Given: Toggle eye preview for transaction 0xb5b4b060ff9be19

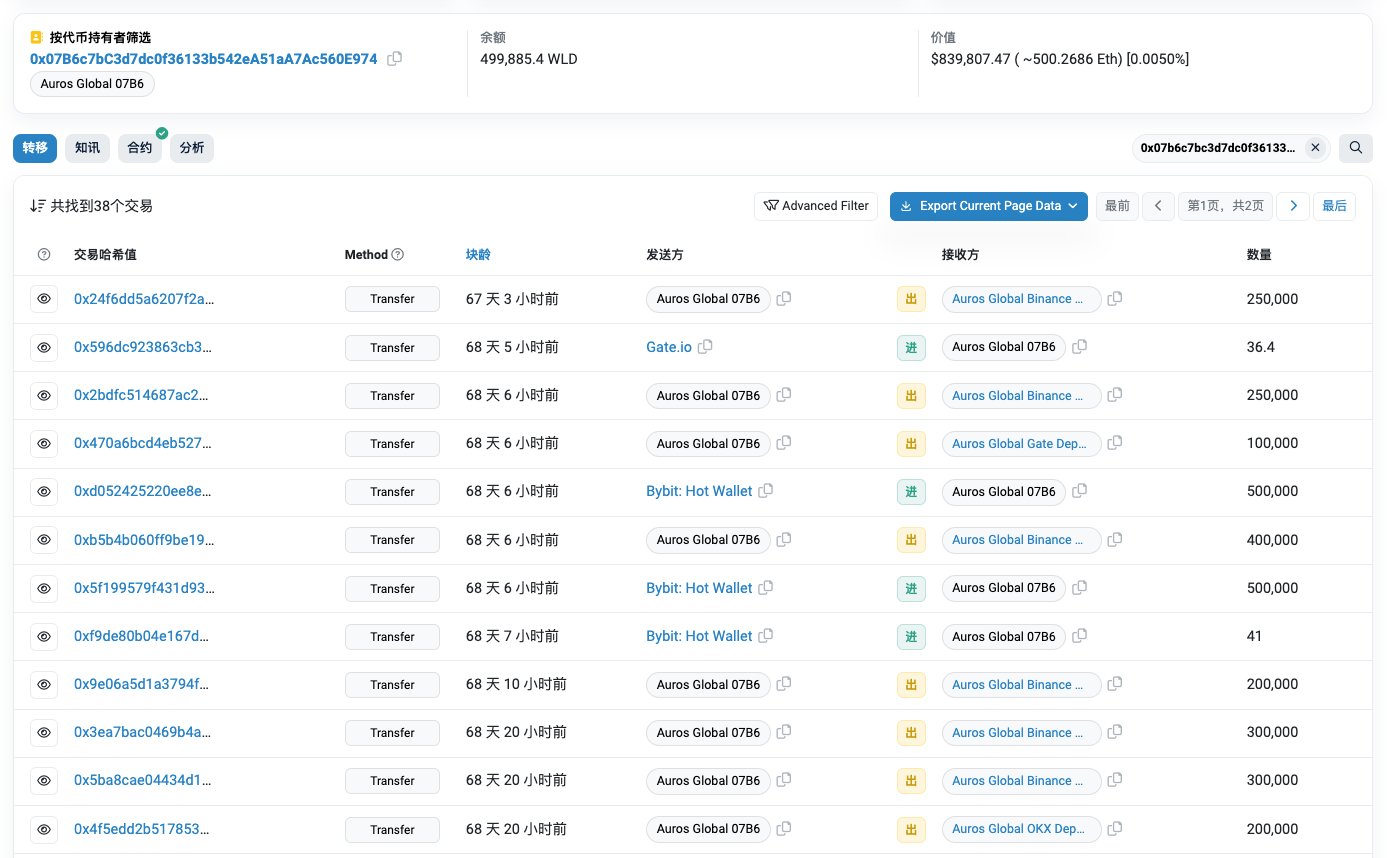Looking at the screenshot, I should [x=44, y=540].
